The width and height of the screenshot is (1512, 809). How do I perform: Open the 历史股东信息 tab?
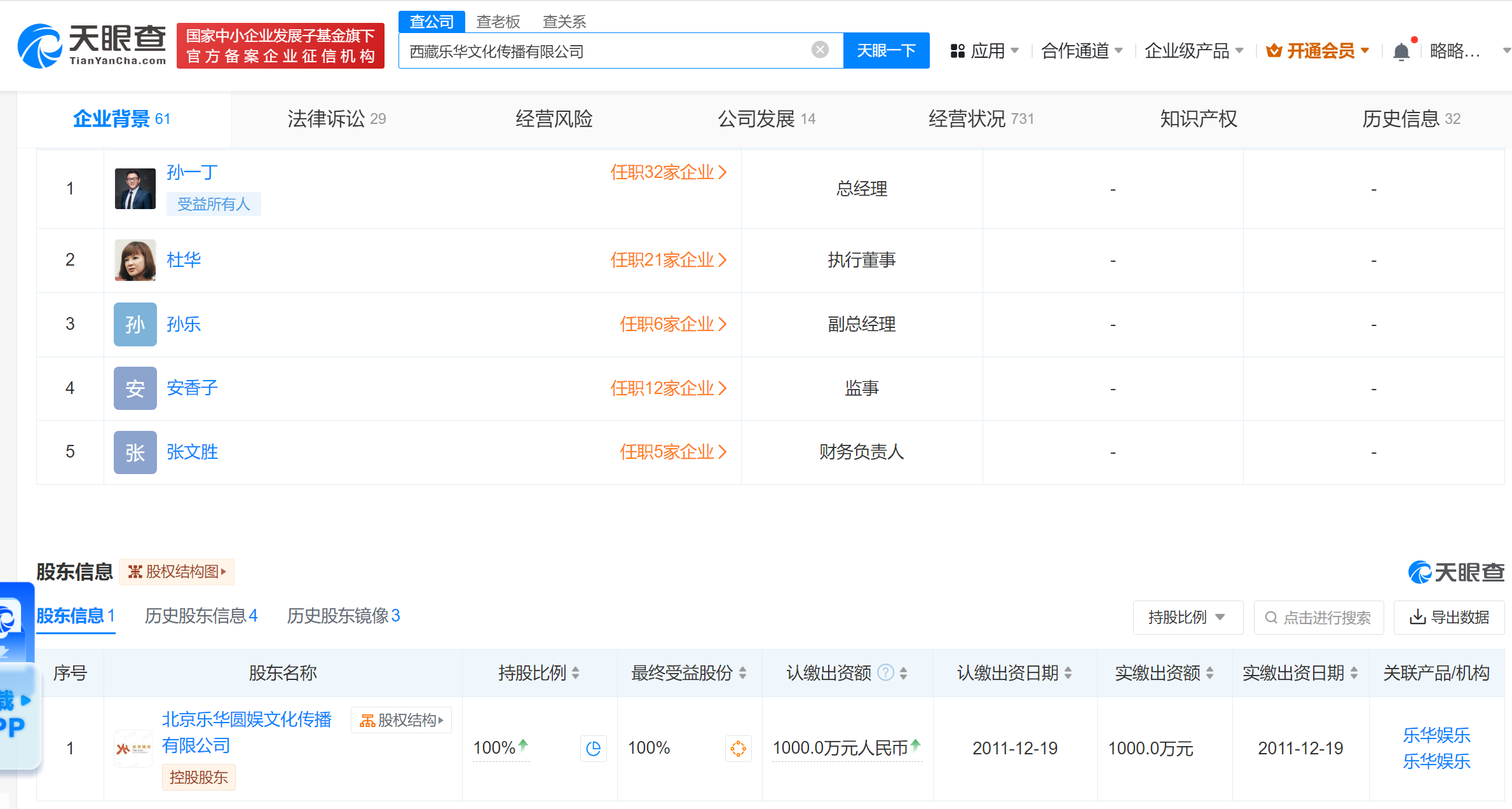(201, 615)
